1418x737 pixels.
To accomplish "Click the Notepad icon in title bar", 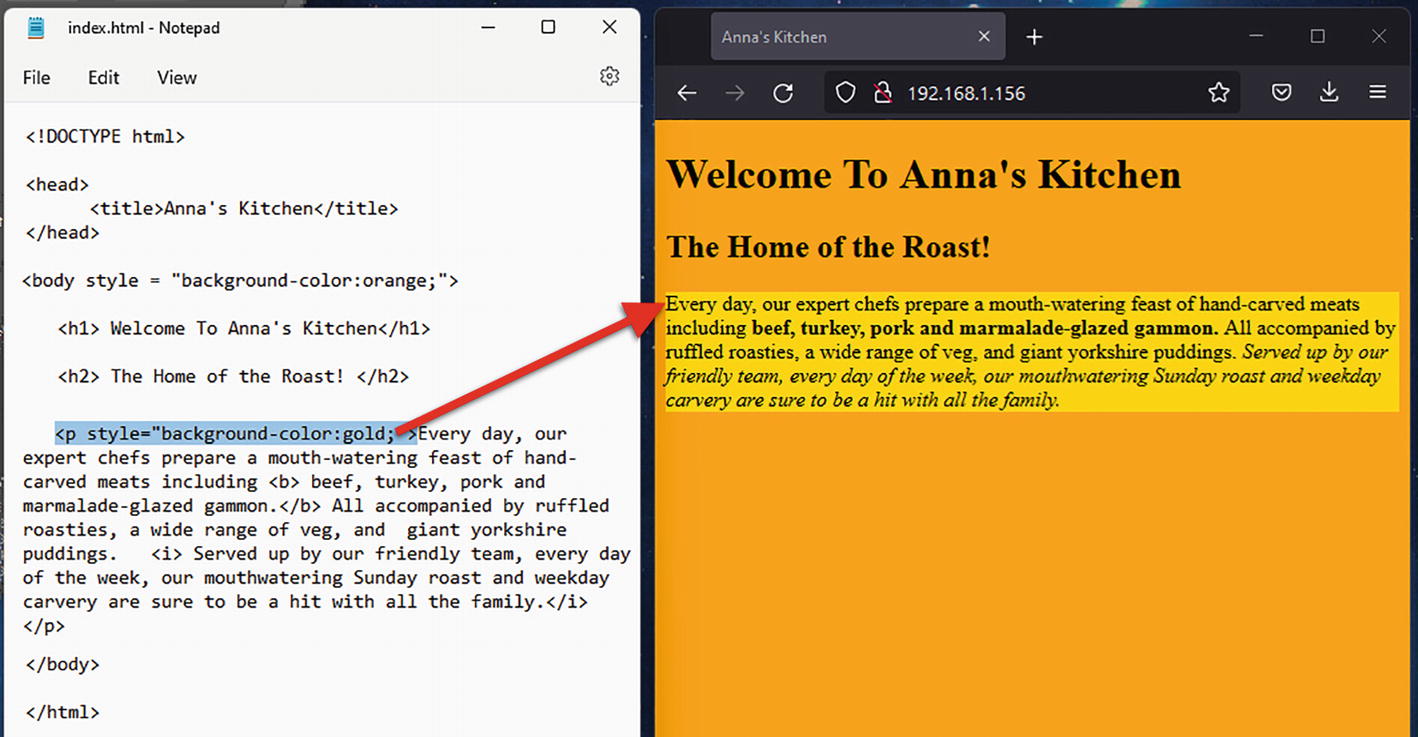I will pos(37,27).
